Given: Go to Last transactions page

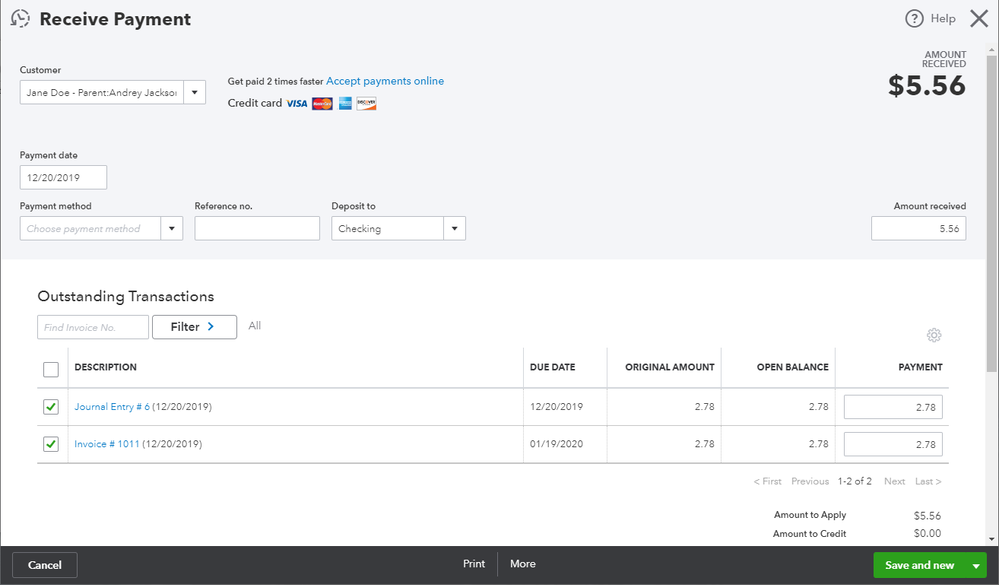Looking at the screenshot, I should [x=928, y=481].
